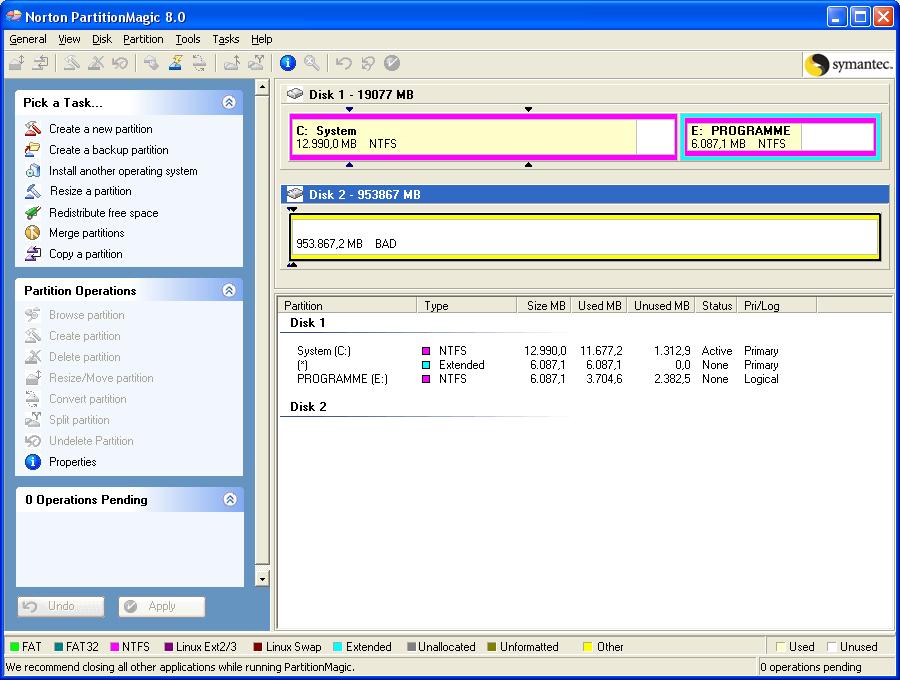900x680 pixels.
Task: Click the Apply button
Action: [162, 606]
